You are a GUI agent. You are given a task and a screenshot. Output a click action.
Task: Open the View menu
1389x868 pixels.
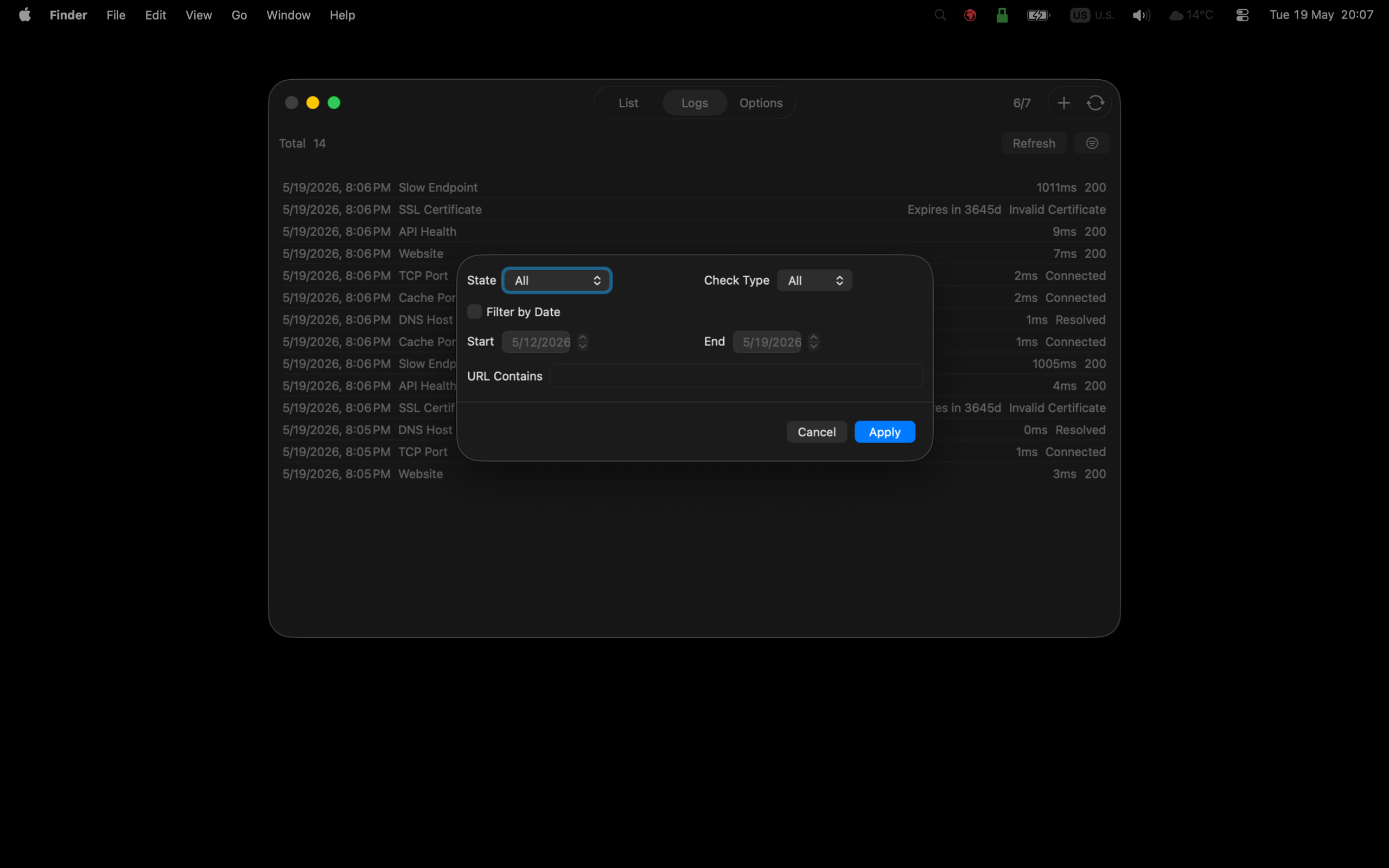click(x=199, y=15)
